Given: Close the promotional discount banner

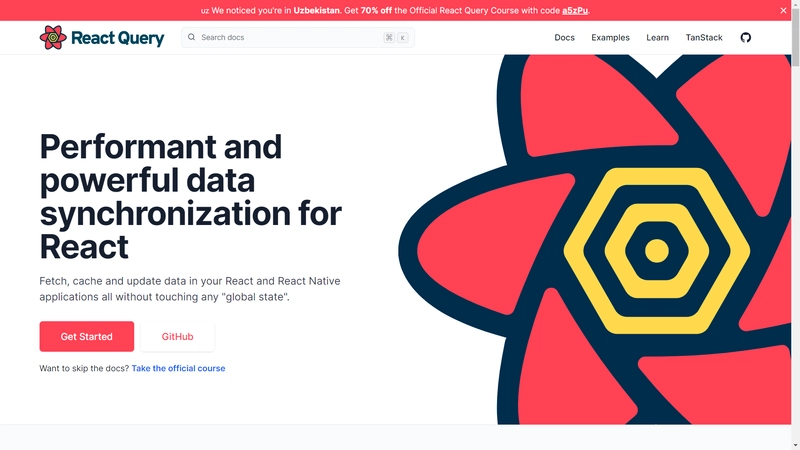Looking at the screenshot, I should [784, 10].
